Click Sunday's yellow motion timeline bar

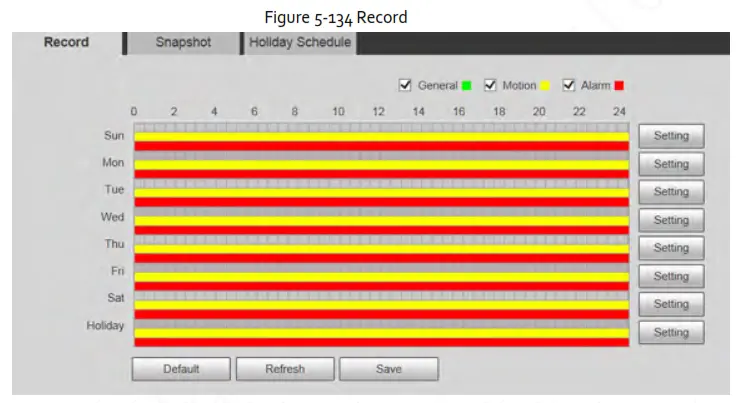pos(382,137)
